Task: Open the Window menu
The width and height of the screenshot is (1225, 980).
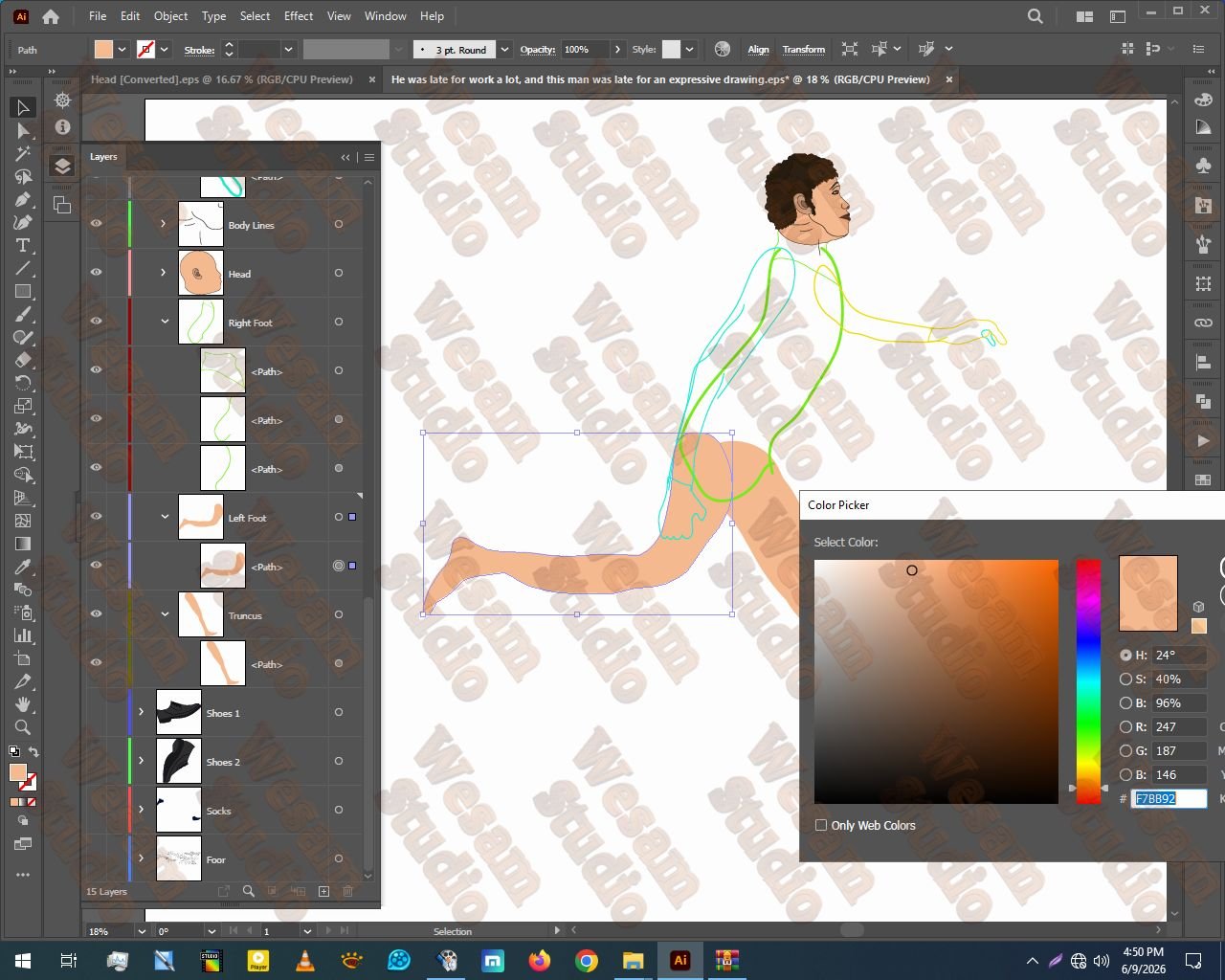Action: point(386,16)
